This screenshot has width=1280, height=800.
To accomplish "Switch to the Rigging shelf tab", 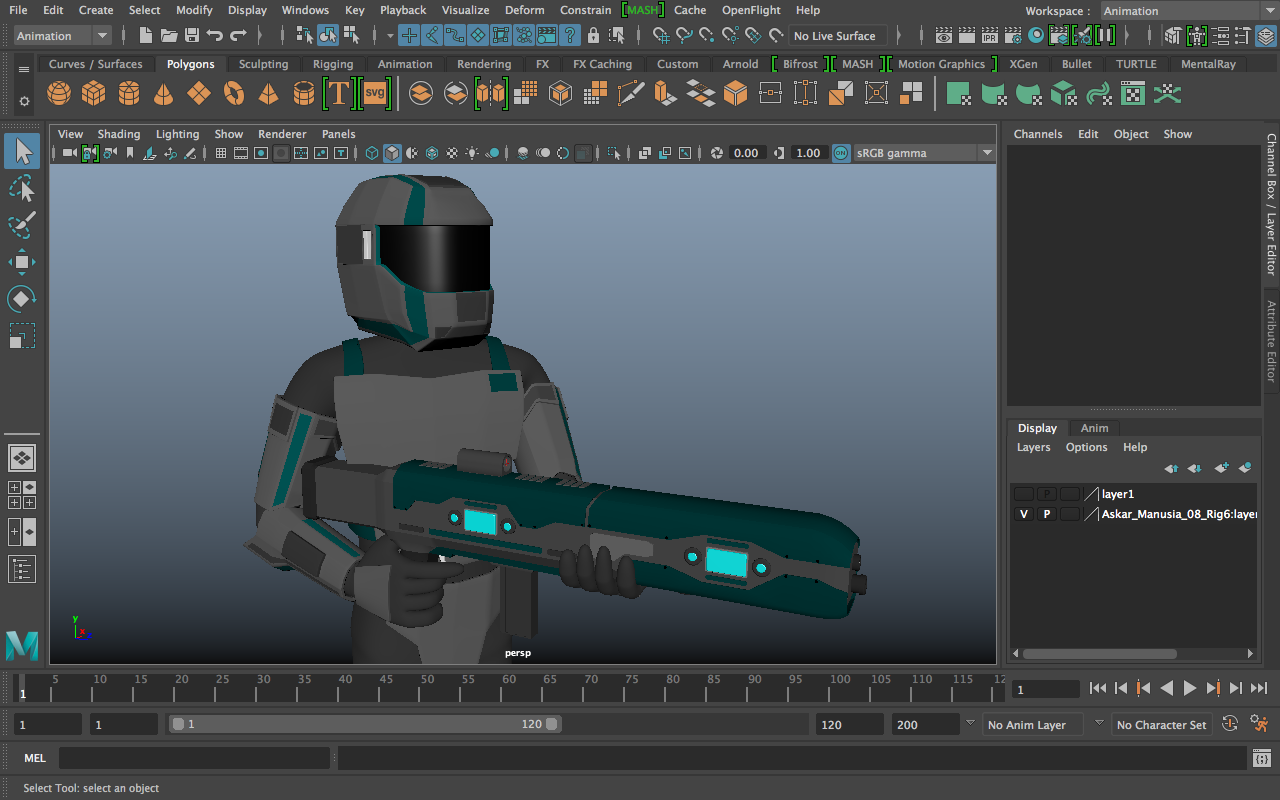I will tap(333, 64).
